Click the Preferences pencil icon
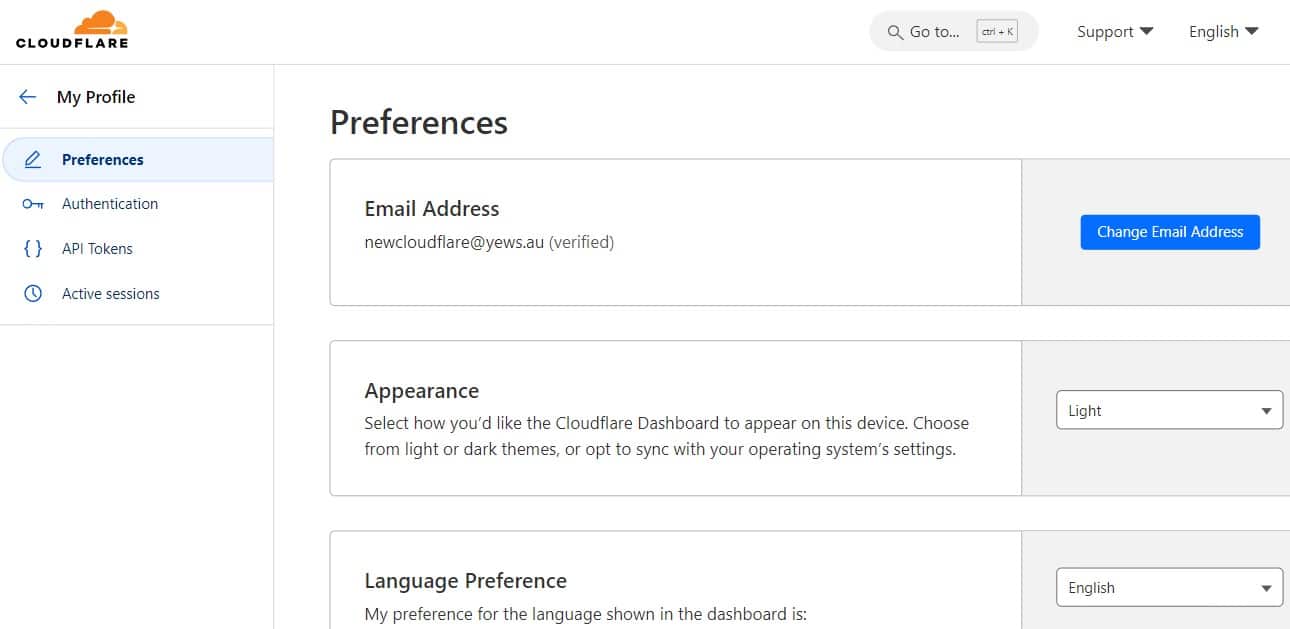Screen dimensions: 1290x629 pos(33,160)
